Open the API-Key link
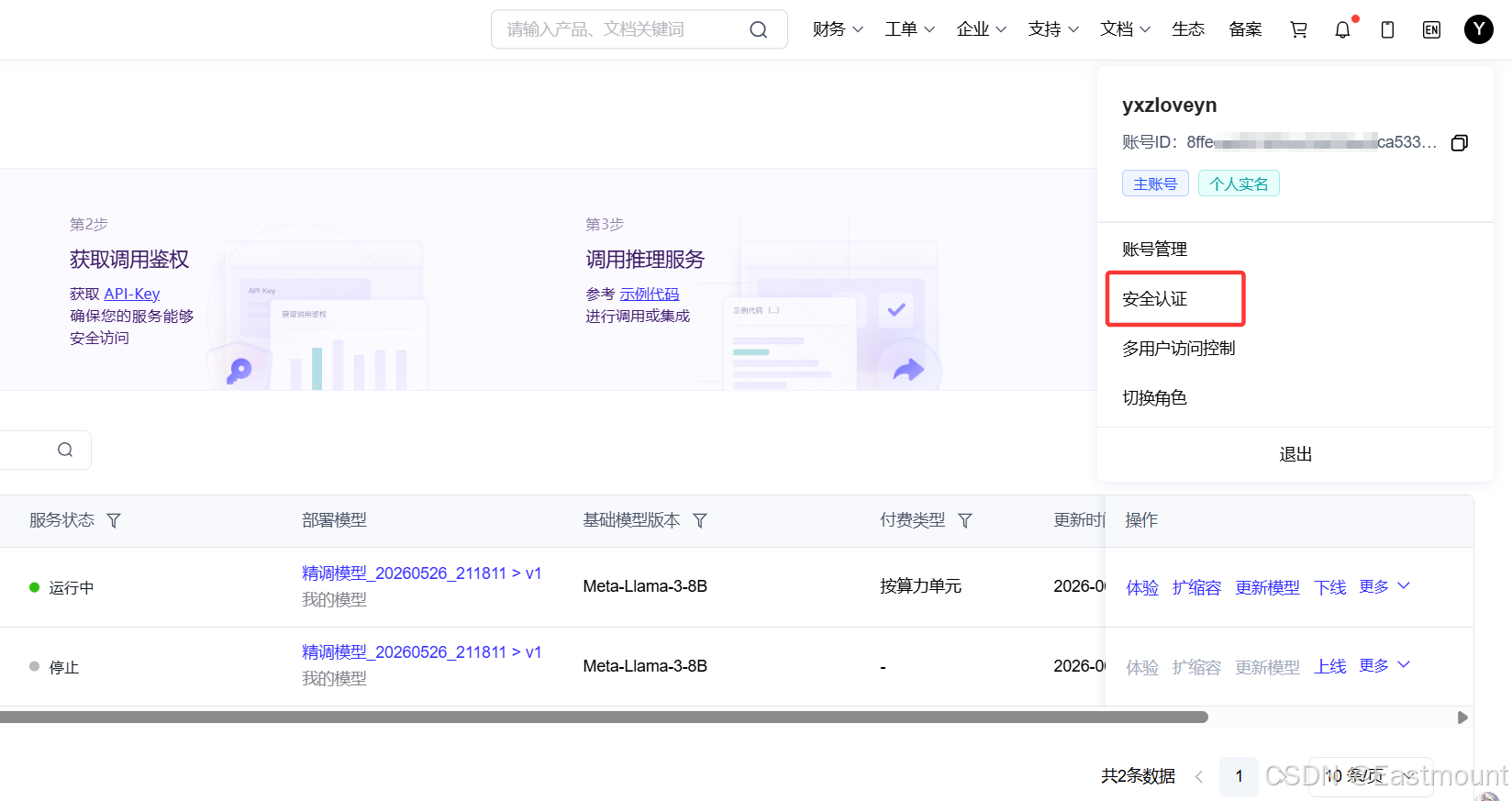Screen dimensions: 1512x801 [x=132, y=294]
